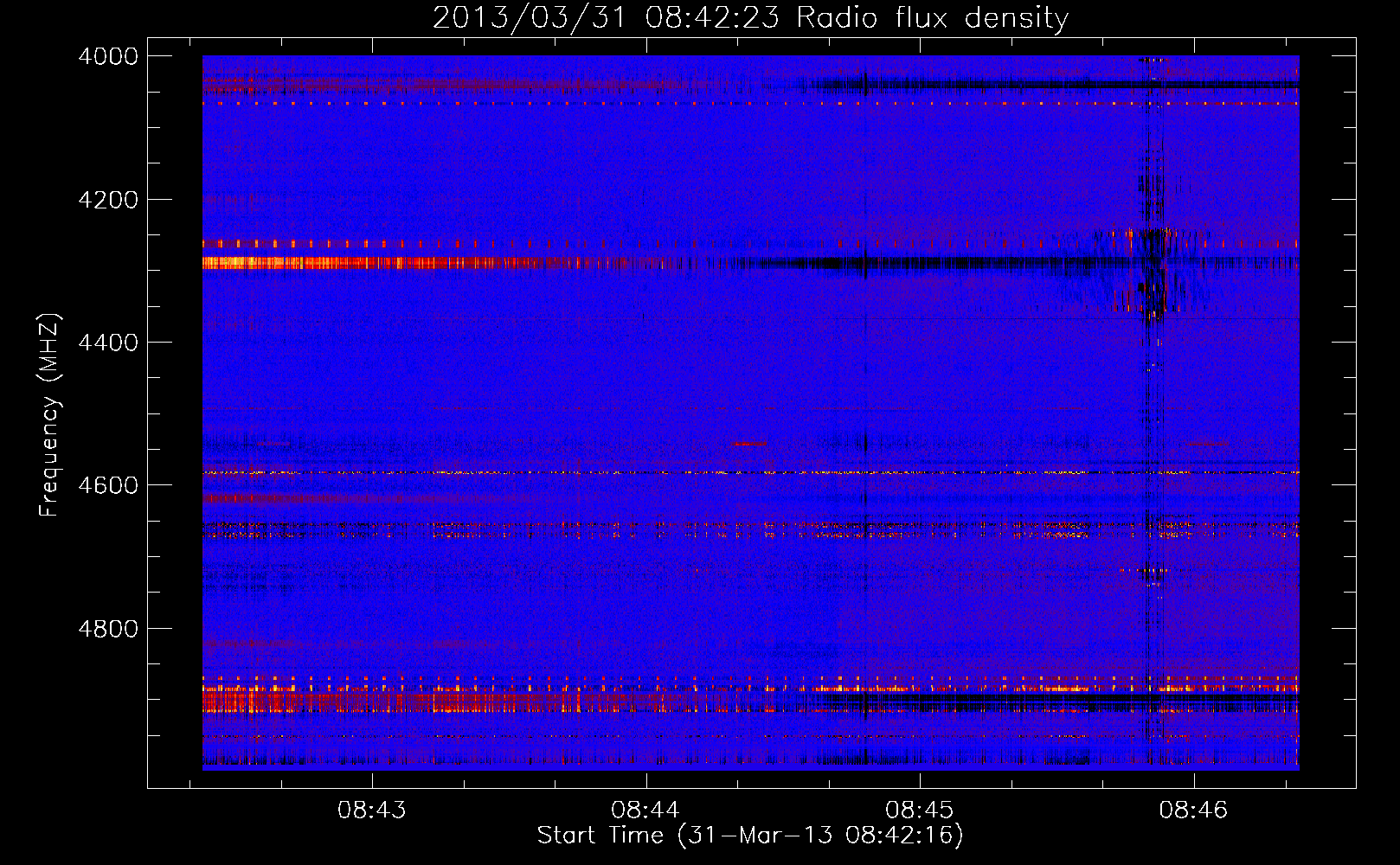Select the 08:46 time tick label
The image size is (1400, 865).
pyautogui.click(x=1194, y=810)
